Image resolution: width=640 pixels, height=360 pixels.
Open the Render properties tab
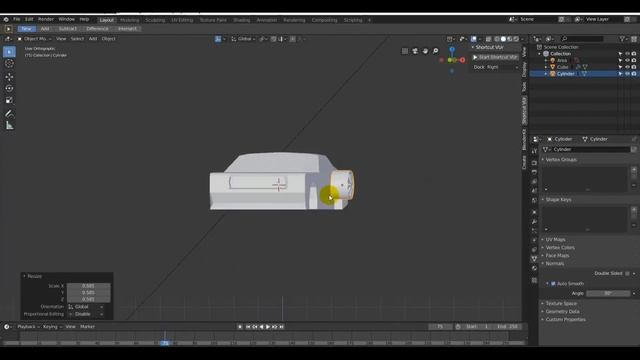[534, 163]
